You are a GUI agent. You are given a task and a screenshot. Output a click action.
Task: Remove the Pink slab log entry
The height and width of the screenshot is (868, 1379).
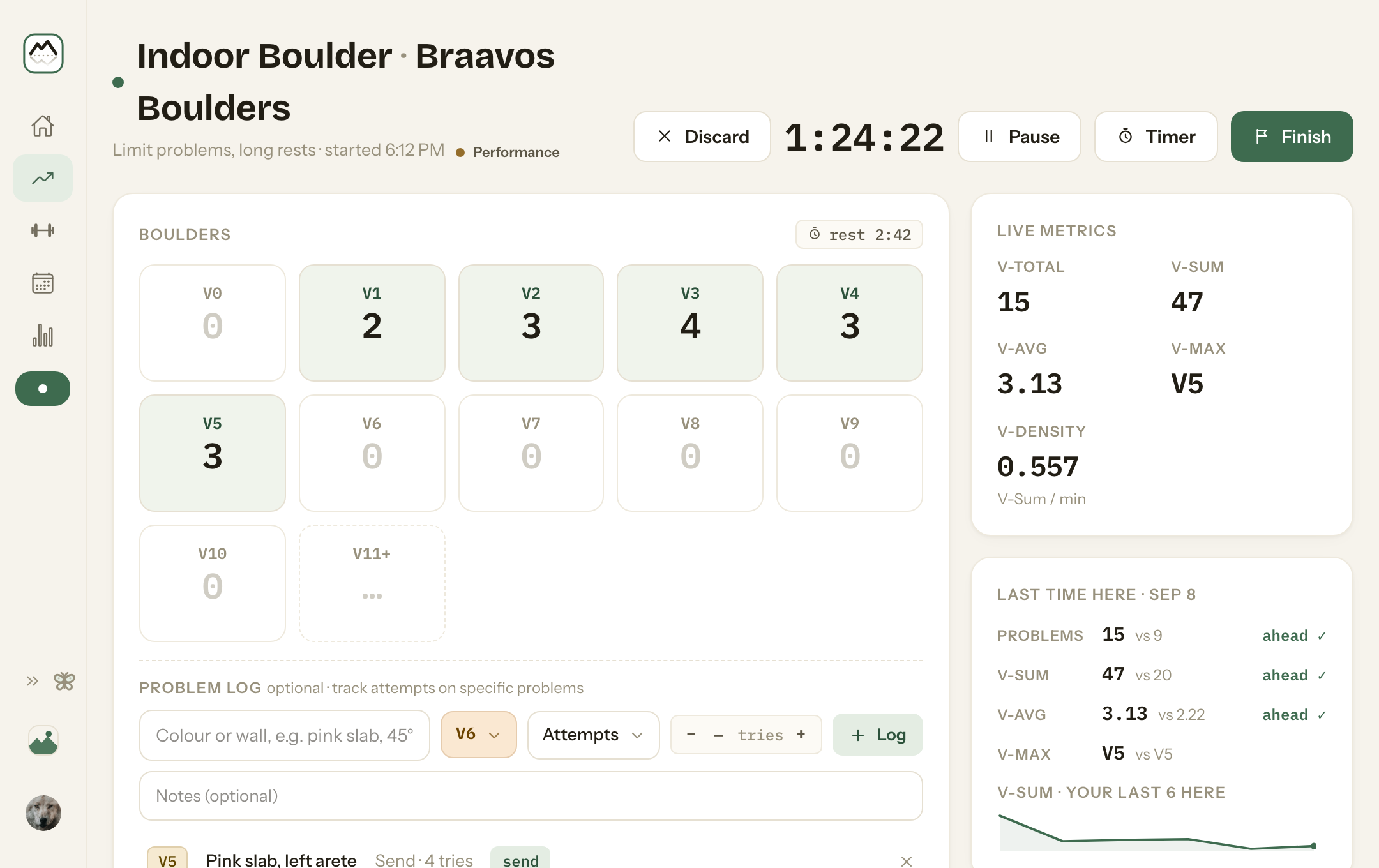[907, 861]
